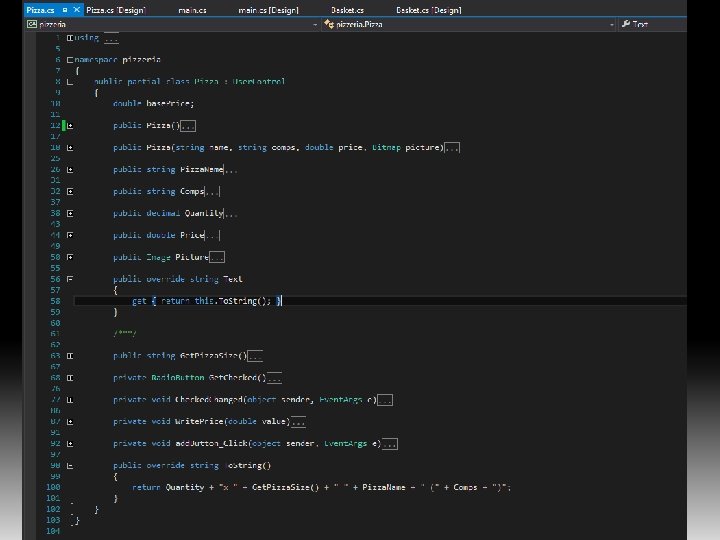Viewport: 720px width, 540px height.
Task: Click the ellipsis box after GetPizzaSize()
Action: (x=255, y=356)
